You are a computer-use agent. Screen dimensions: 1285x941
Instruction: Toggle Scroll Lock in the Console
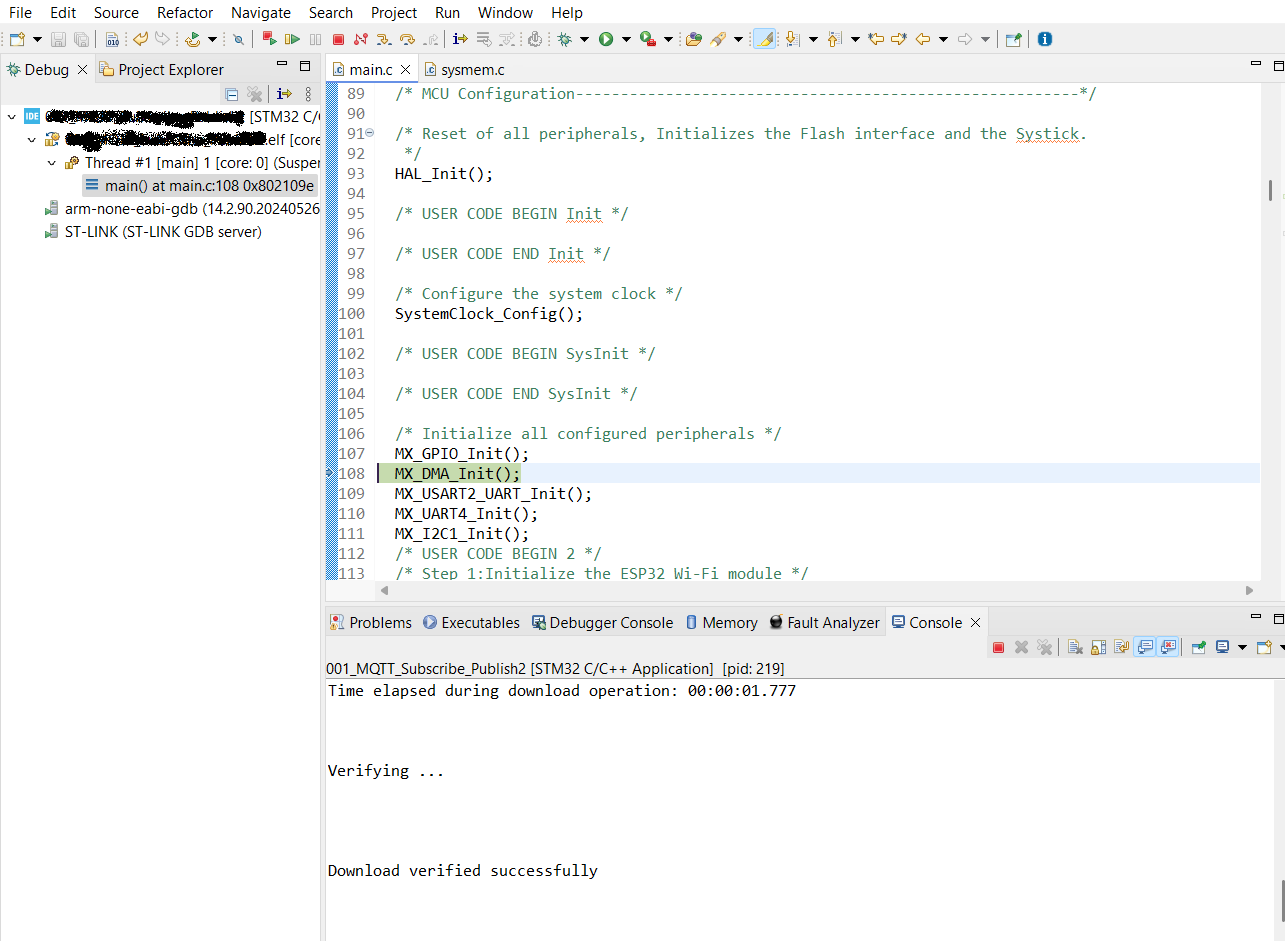click(1096, 647)
